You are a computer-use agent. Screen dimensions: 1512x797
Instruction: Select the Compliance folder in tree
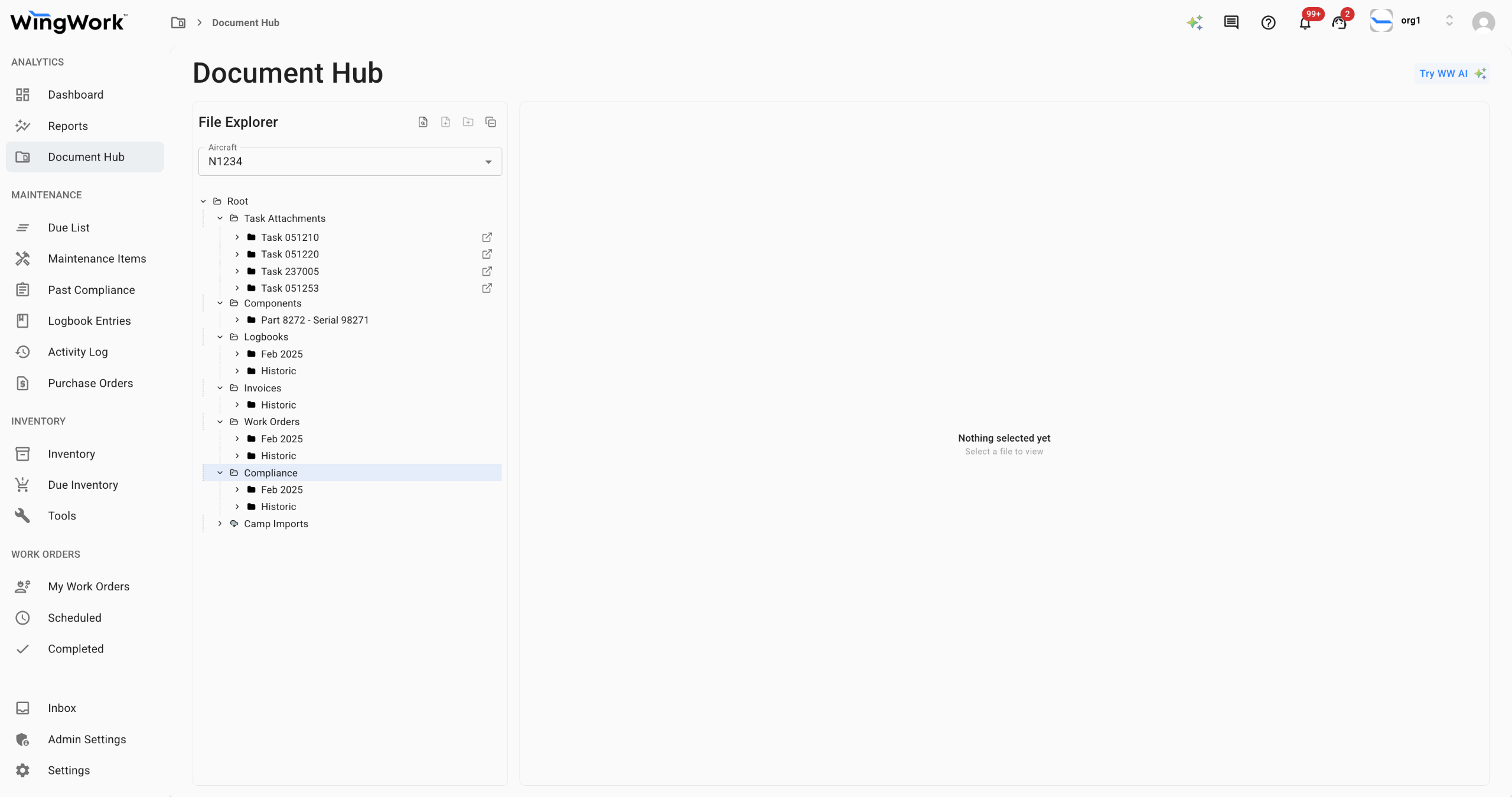pos(271,473)
